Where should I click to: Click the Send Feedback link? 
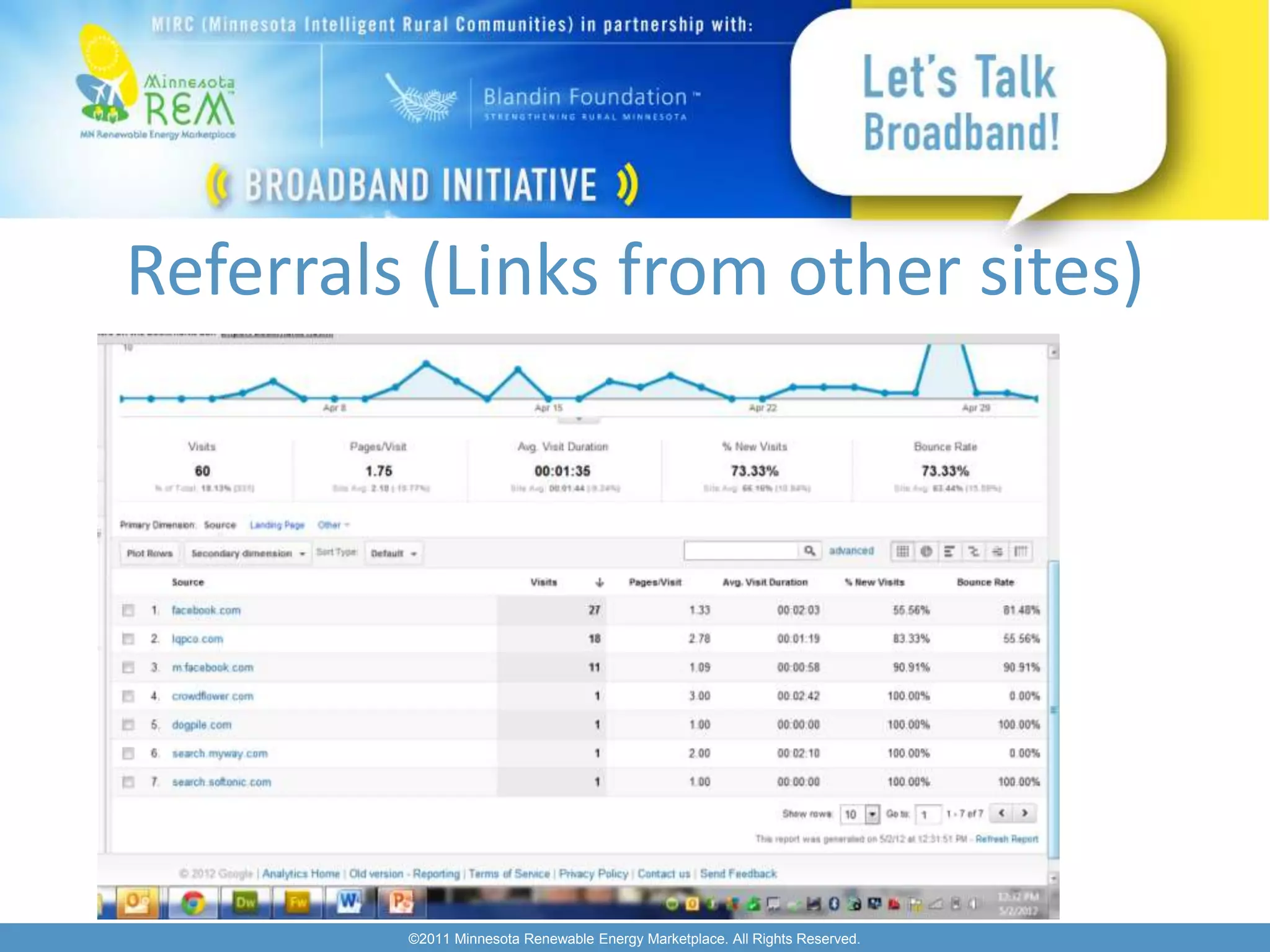point(738,874)
